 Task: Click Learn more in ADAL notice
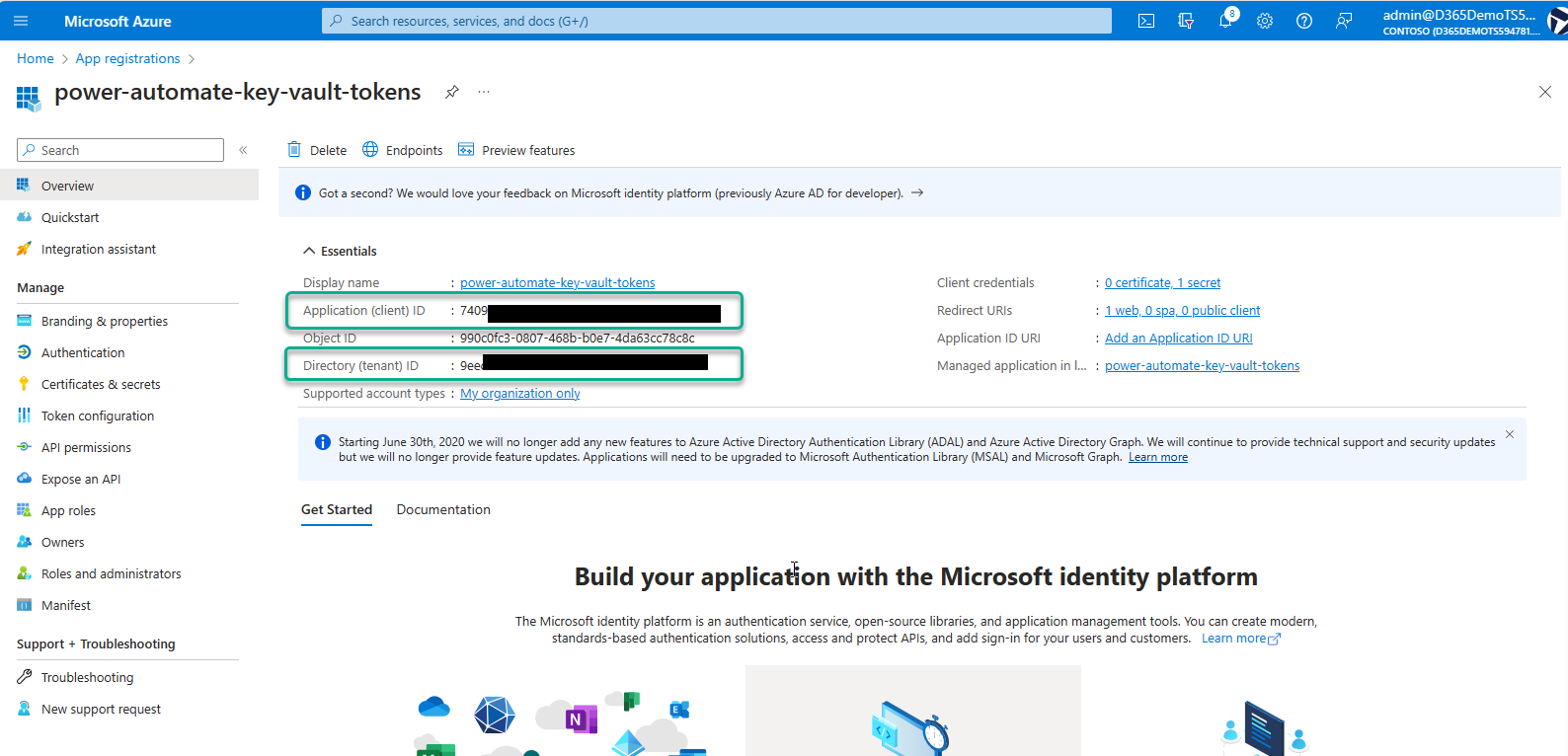click(x=1158, y=457)
